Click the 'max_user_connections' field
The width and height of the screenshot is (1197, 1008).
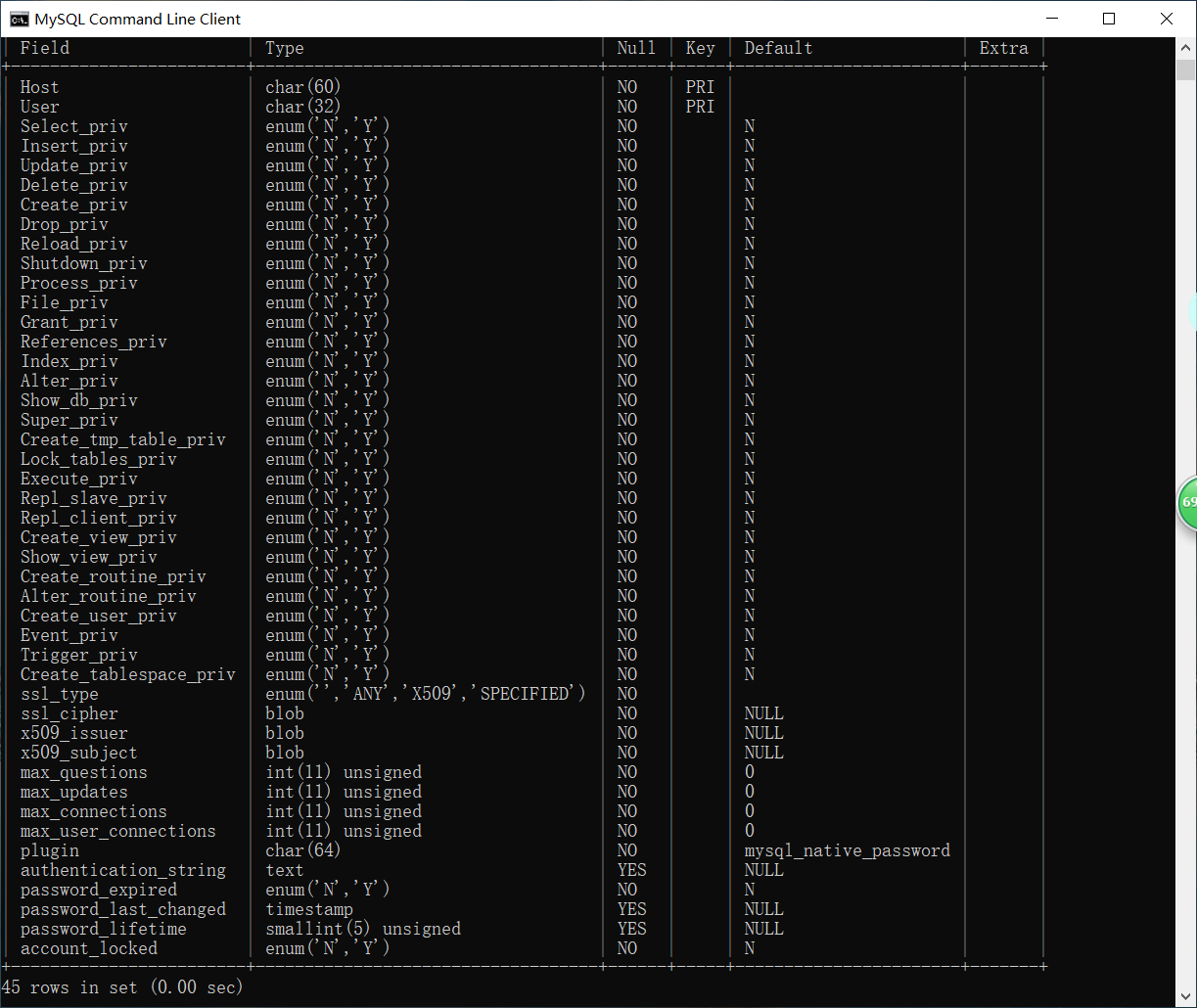tap(118, 831)
